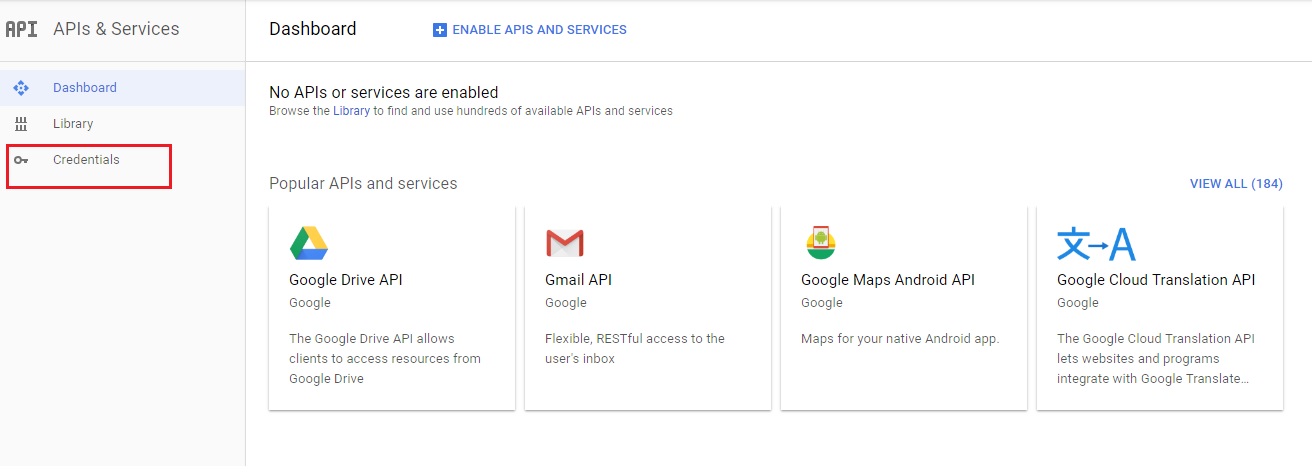The height and width of the screenshot is (474, 1312).
Task: Click Google publisher label under Drive API
Action: pos(310,303)
